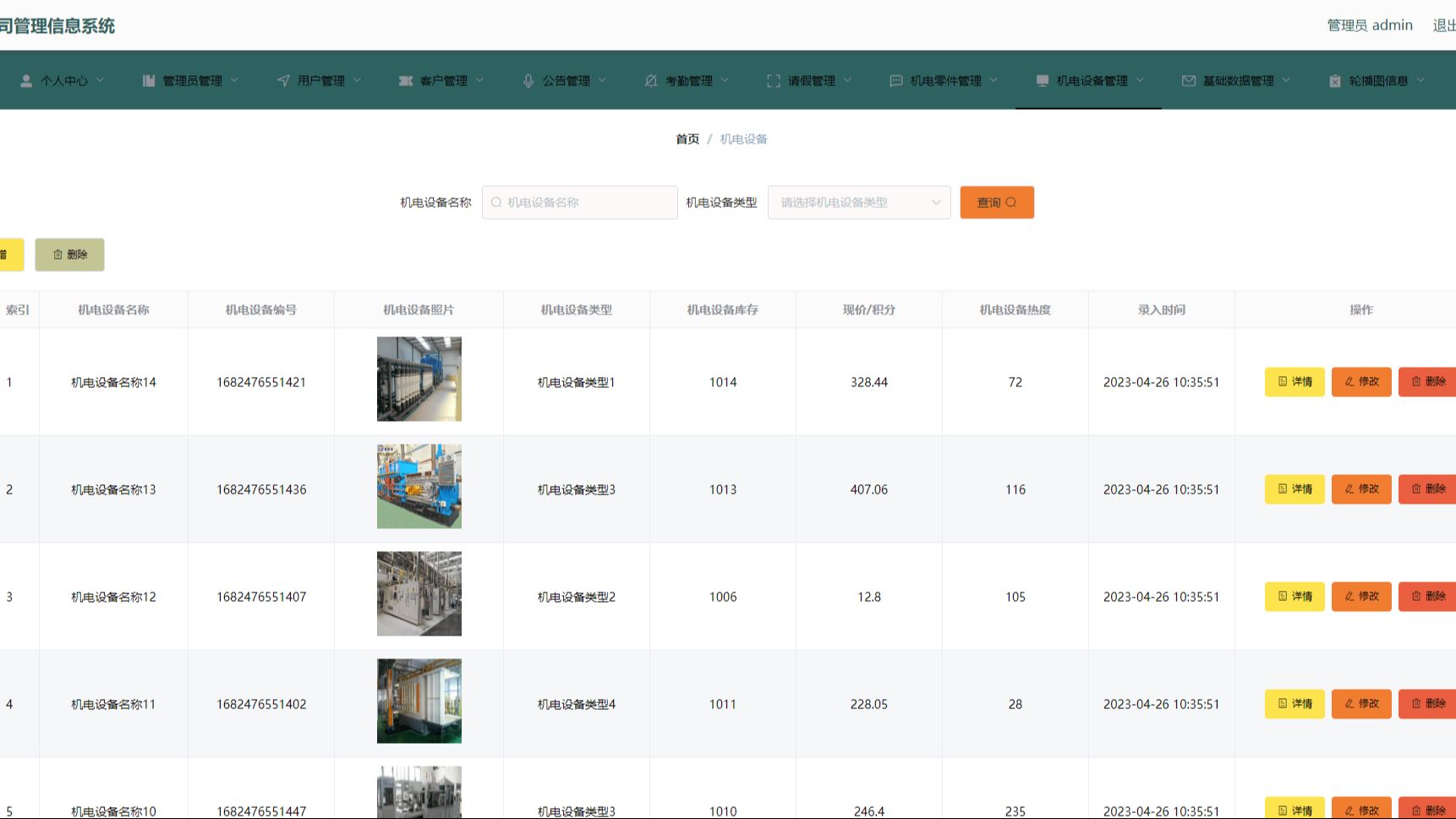The image size is (1456, 819).
Task: Click the person icon beside 个人中心
Action: [x=26, y=80]
